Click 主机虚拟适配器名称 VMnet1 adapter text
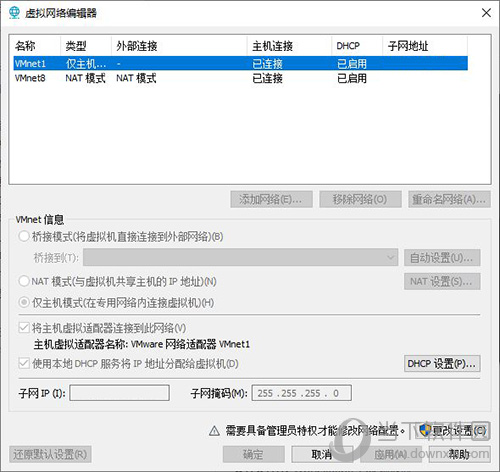The height and width of the screenshot is (472, 500). click(142, 344)
